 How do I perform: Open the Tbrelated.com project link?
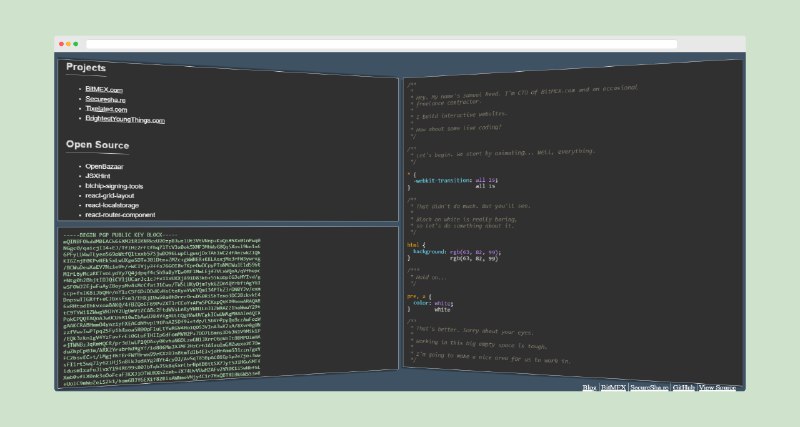pyautogui.click(x=106, y=109)
